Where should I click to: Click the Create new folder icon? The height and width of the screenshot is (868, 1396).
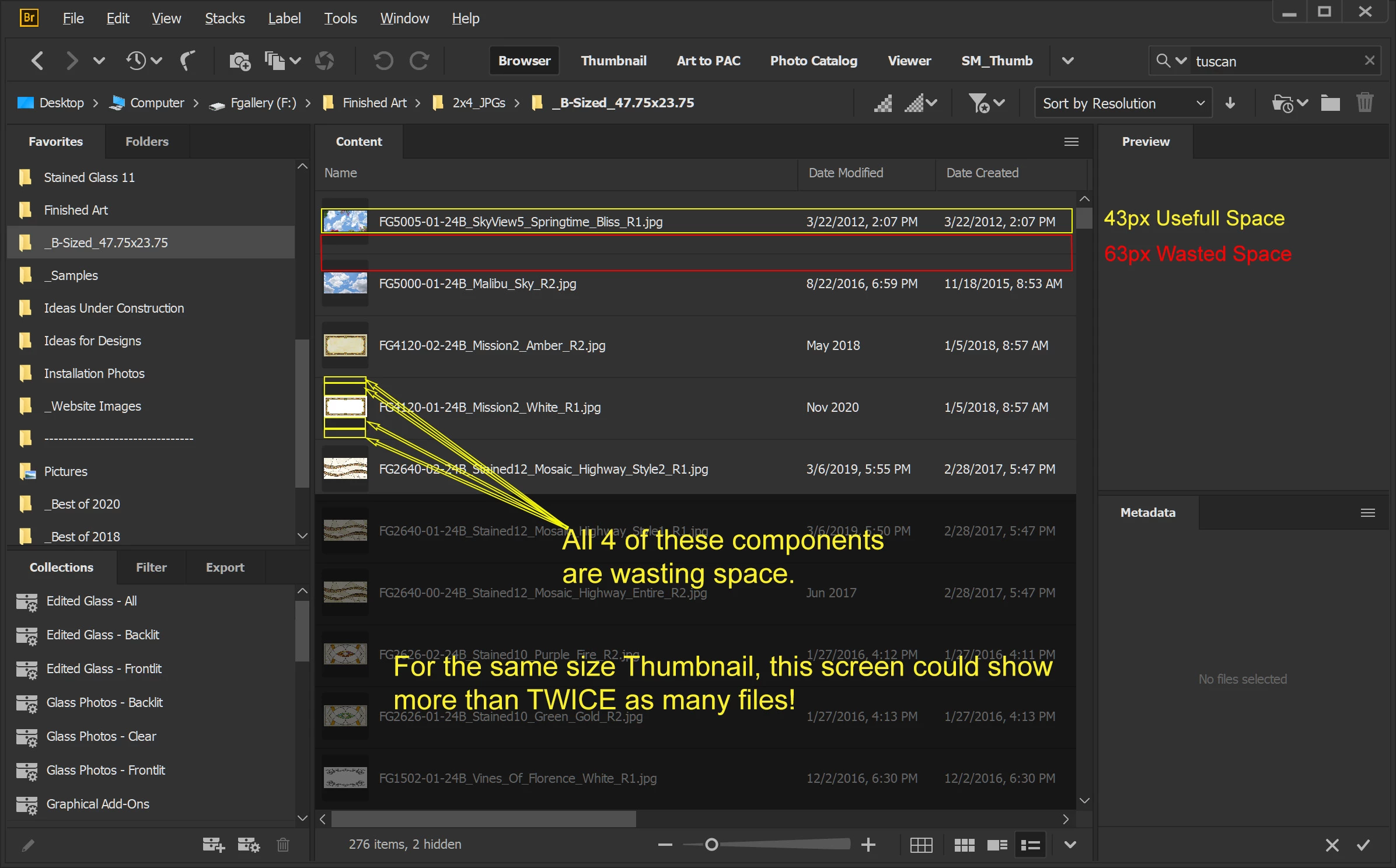tap(1330, 103)
